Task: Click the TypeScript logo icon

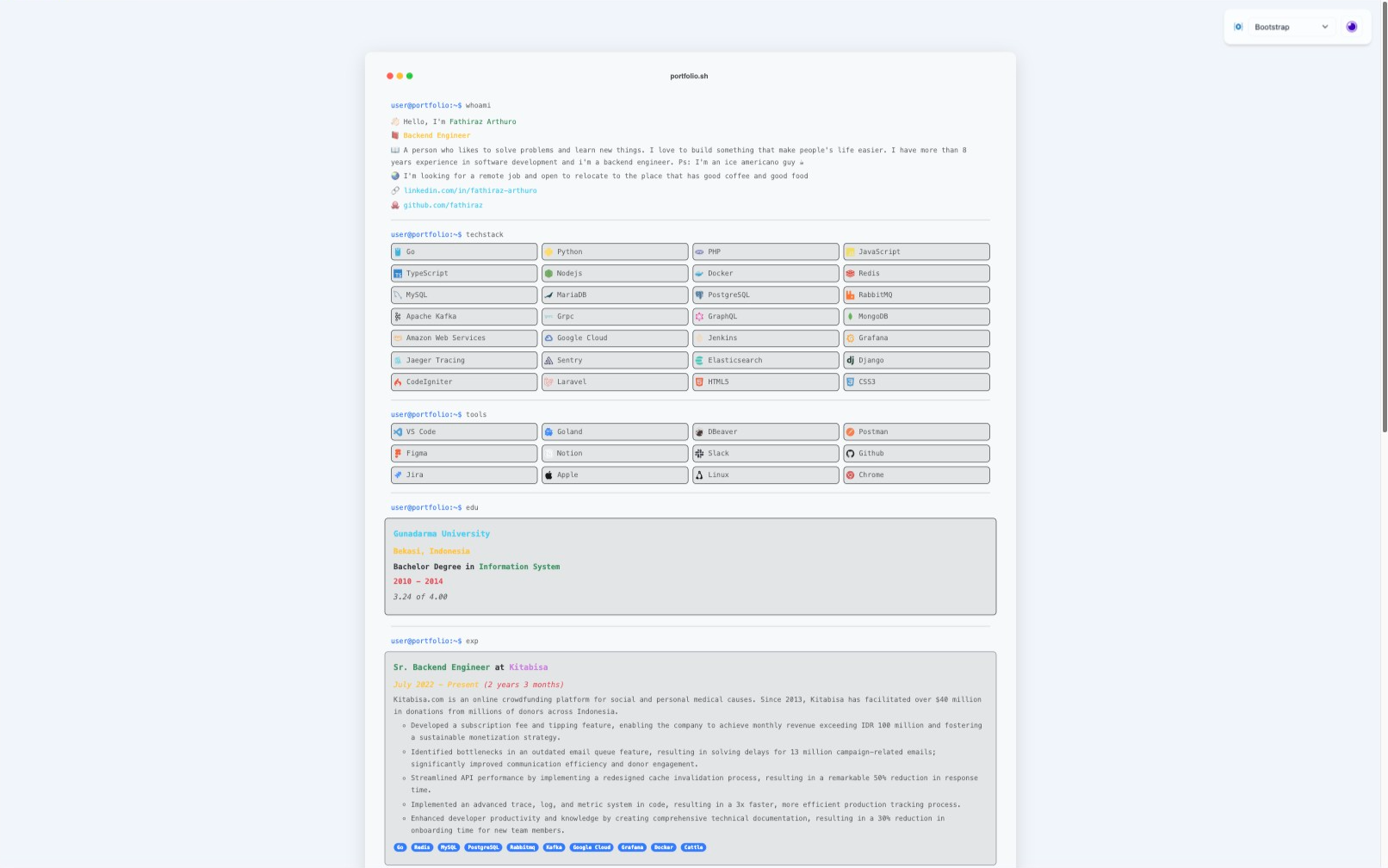Action: (x=398, y=273)
